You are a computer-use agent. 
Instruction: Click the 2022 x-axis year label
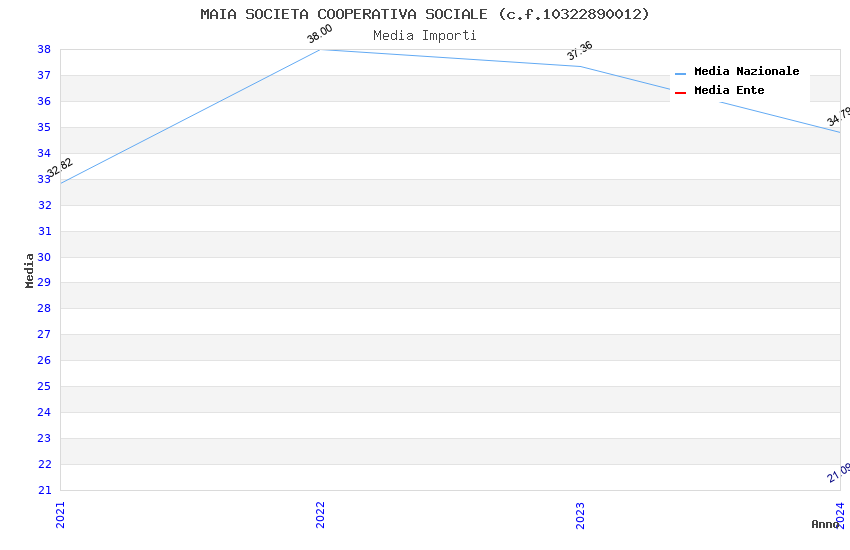click(320, 515)
